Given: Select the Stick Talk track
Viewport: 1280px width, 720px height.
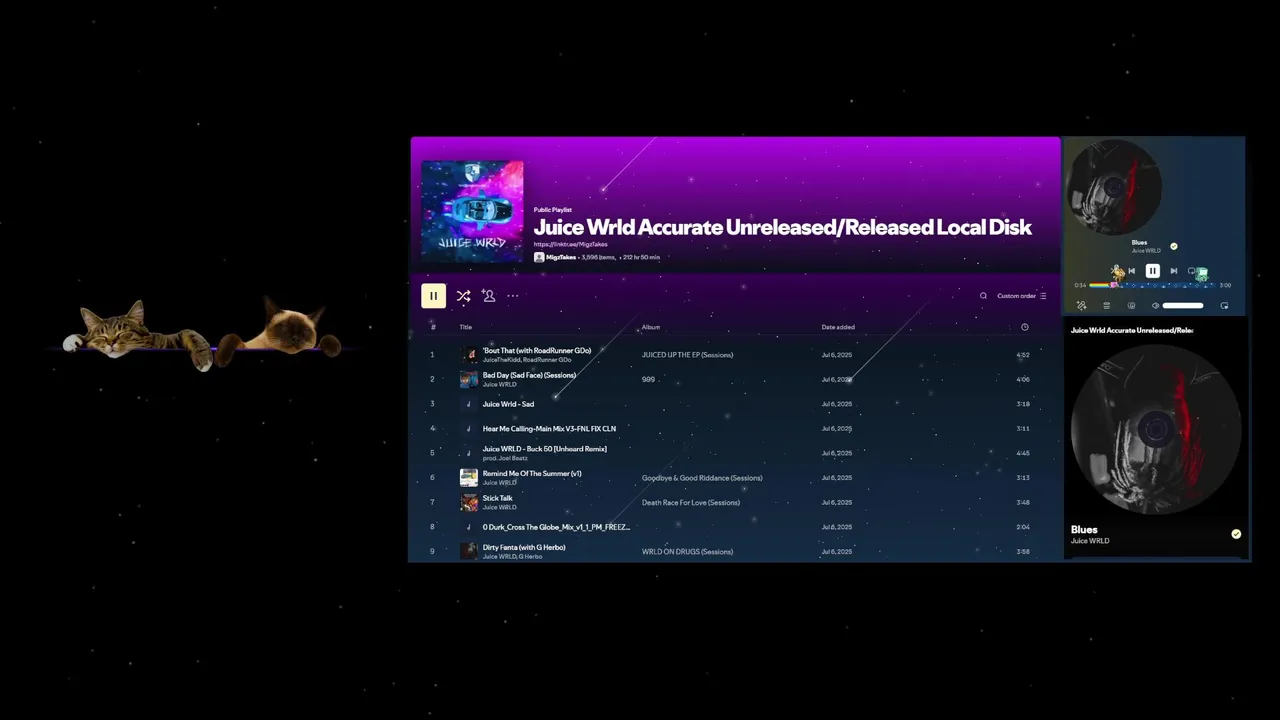Looking at the screenshot, I should click(x=497, y=498).
